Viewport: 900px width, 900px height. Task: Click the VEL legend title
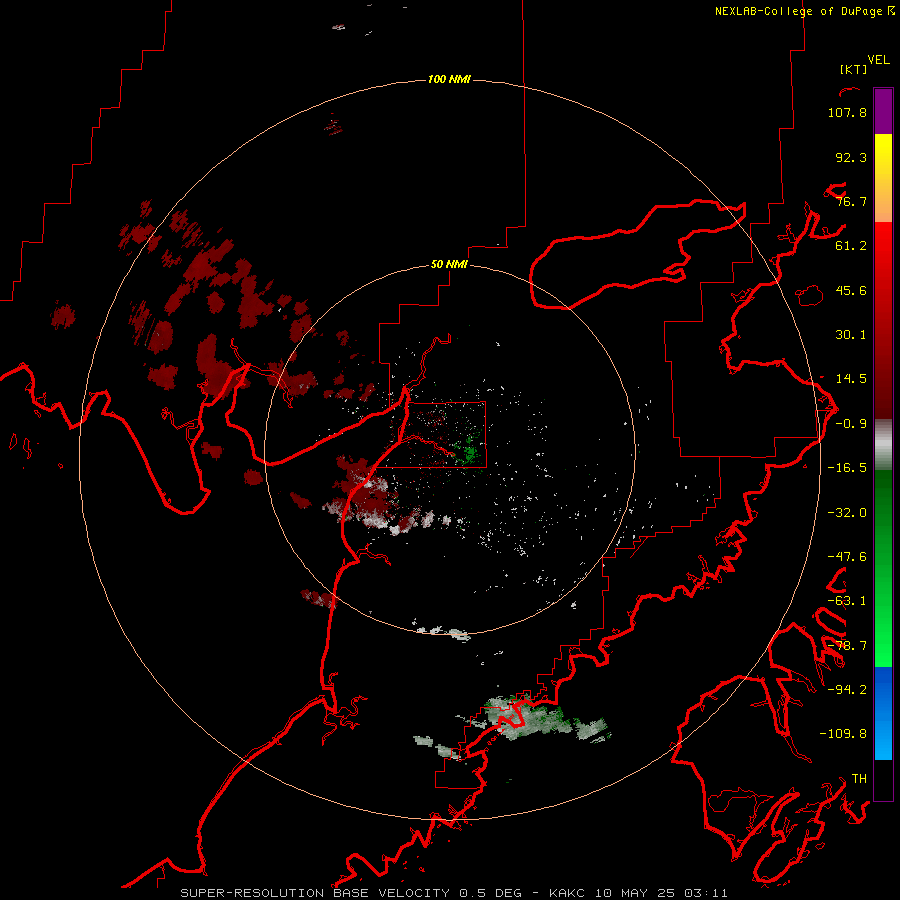878,60
